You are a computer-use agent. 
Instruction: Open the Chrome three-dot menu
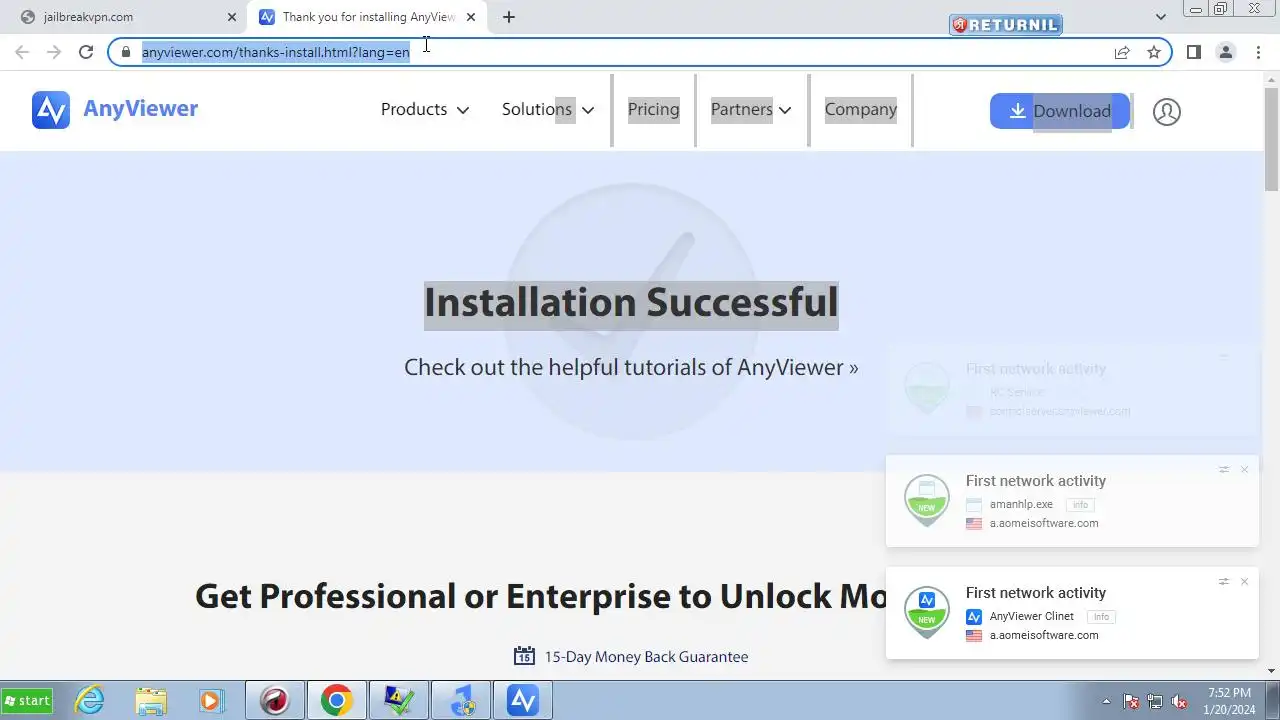(1257, 52)
